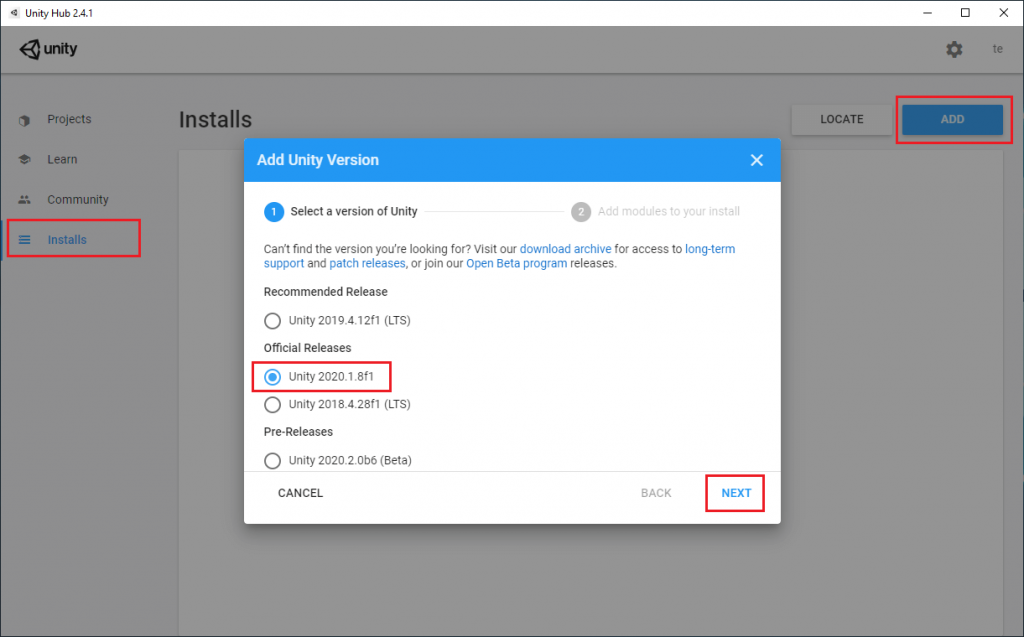The width and height of the screenshot is (1024, 637).
Task: Switch to the Installs section
Action: click(x=67, y=240)
